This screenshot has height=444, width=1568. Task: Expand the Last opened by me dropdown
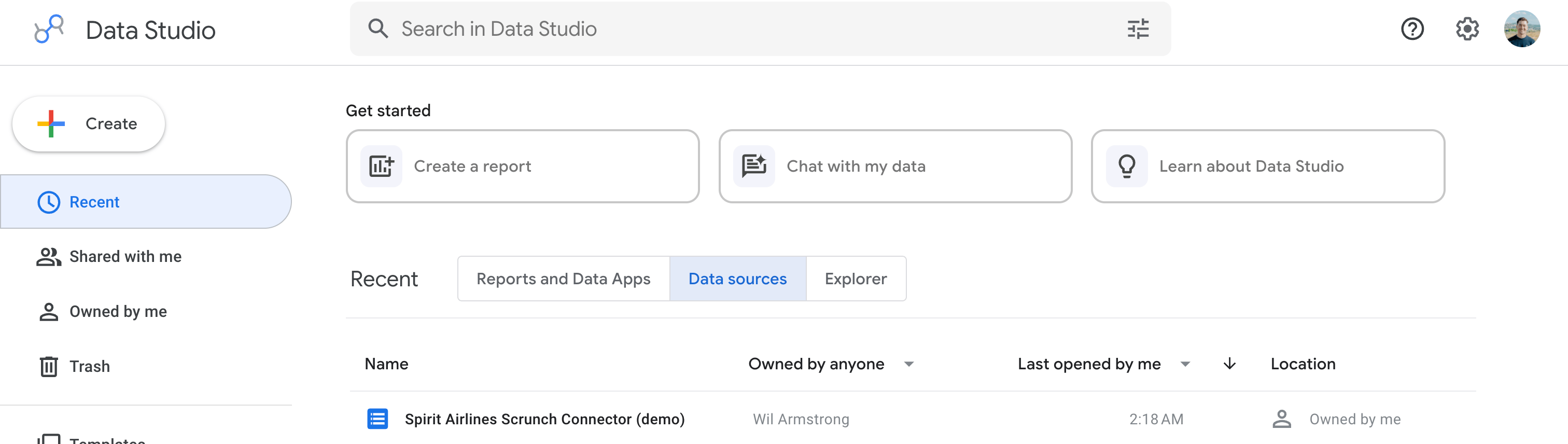point(1185,364)
